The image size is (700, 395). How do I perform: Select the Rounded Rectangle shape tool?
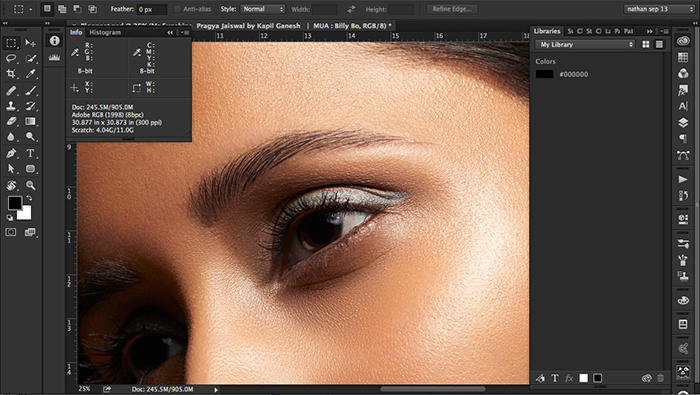point(30,169)
